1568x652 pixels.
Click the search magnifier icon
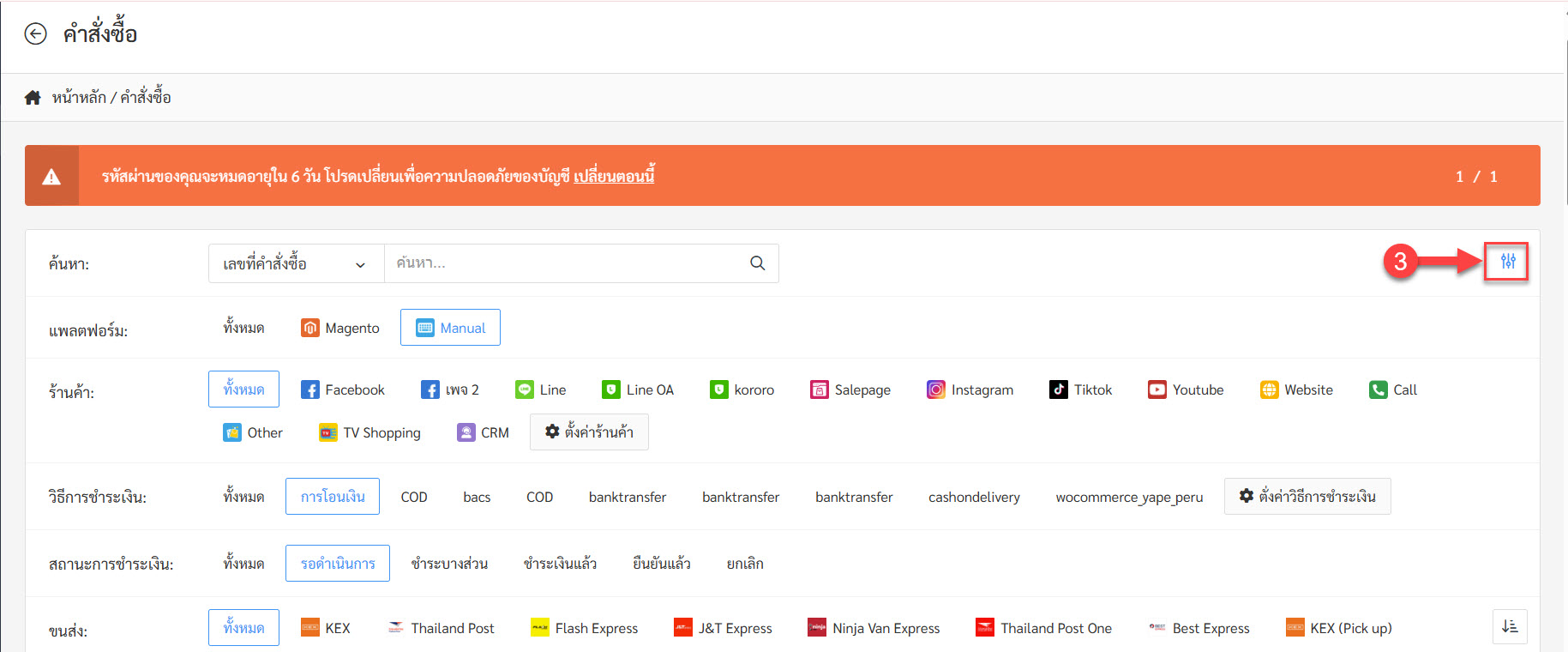757,263
